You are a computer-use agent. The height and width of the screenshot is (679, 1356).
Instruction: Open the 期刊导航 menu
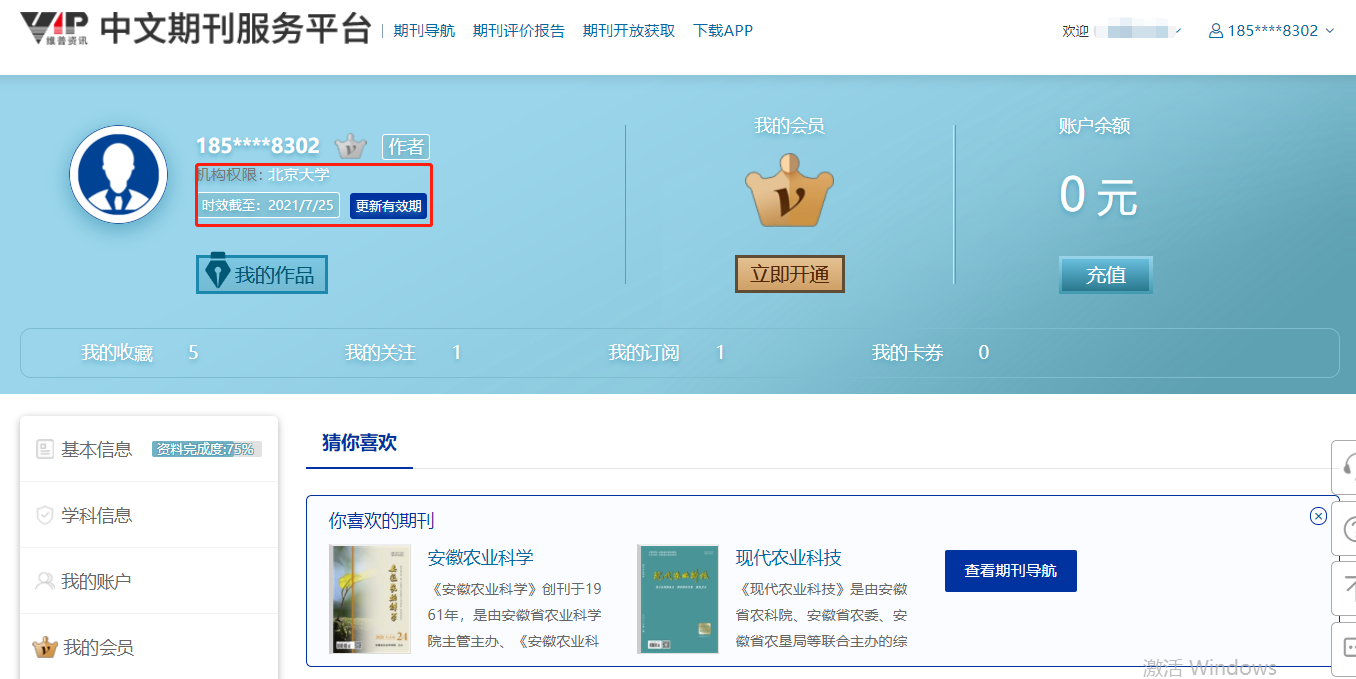[x=424, y=30]
